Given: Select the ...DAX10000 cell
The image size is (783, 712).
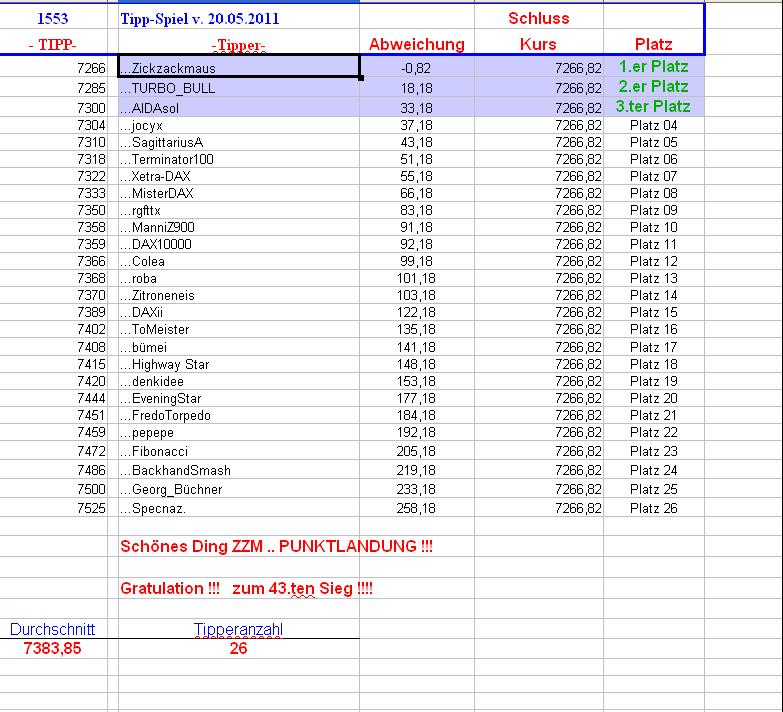Looking at the screenshot, I should (x=239, y=244).
